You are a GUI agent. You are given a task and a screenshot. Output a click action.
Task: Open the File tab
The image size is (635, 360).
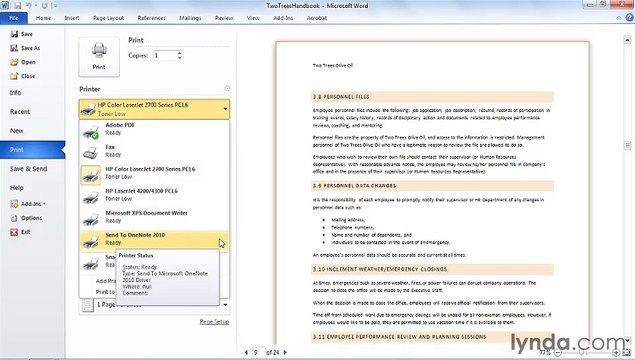14,18
